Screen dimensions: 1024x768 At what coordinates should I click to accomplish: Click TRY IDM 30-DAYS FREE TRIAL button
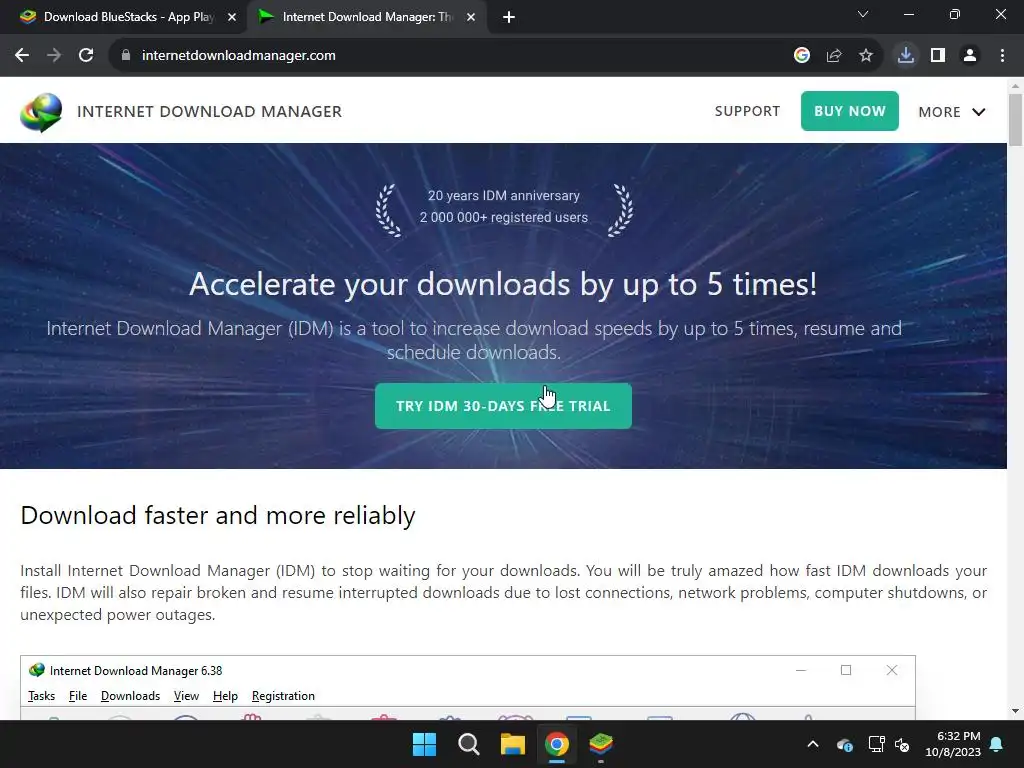point(503,406)
